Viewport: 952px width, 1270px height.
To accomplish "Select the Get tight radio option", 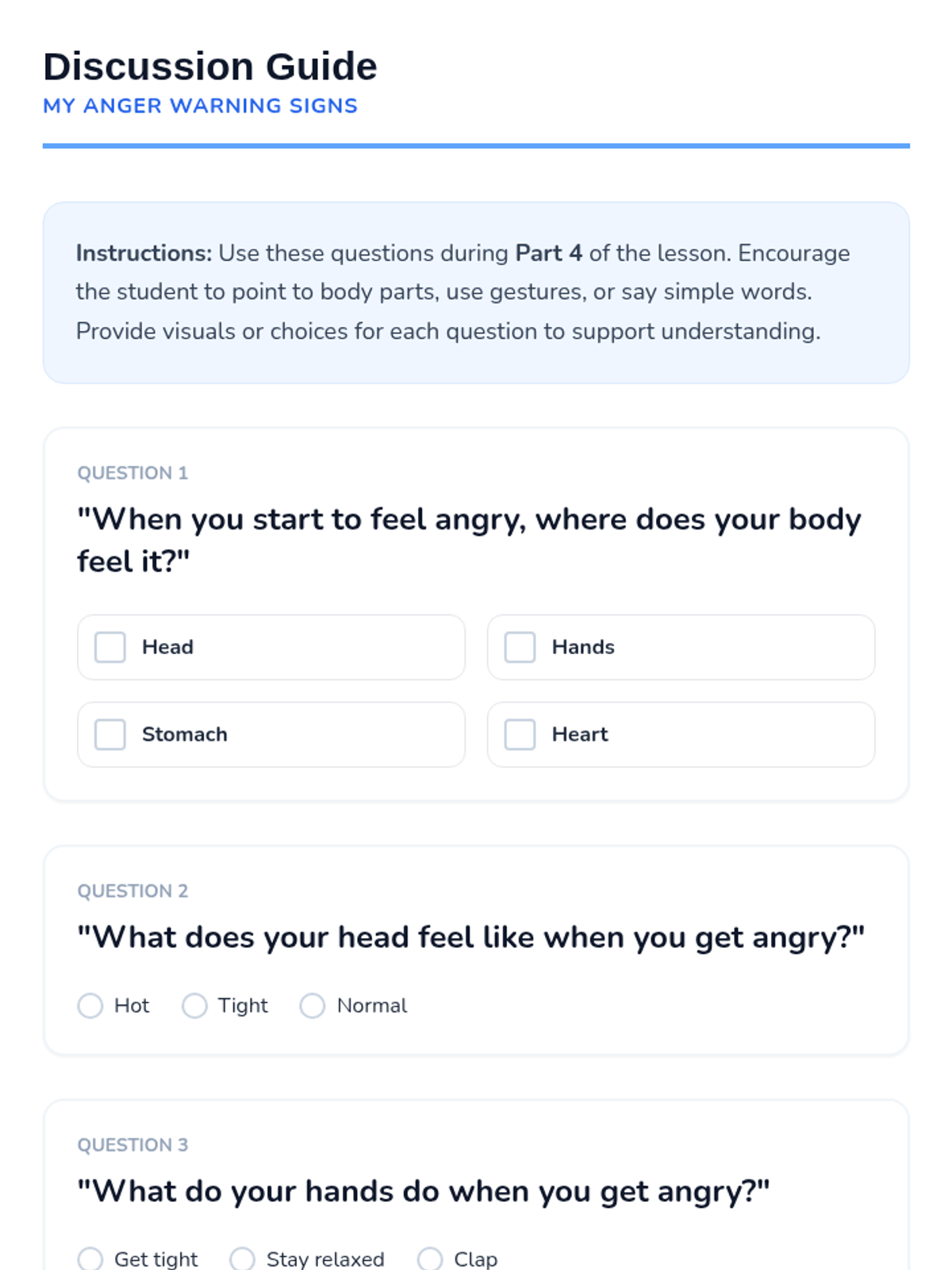I will 90,1259.
